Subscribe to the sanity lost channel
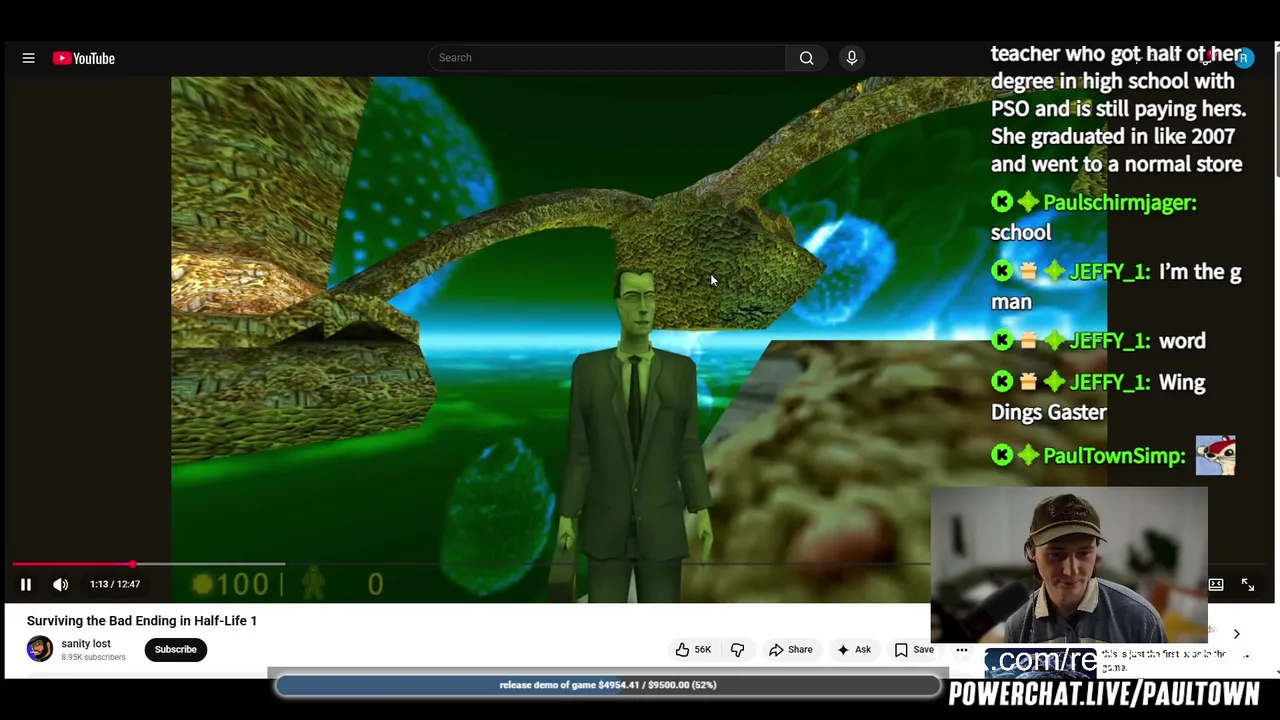This screenshot has width=1280, height=720. tap(175, 650)
